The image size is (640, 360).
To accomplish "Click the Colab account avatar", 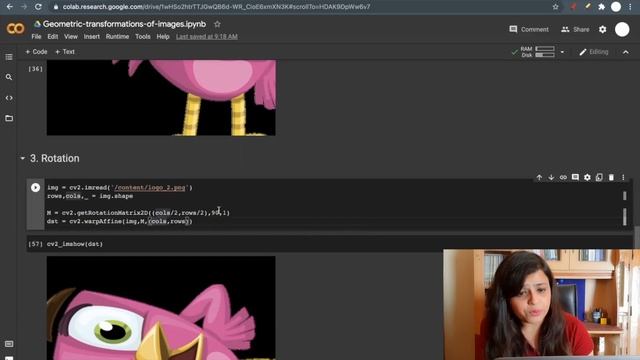I will 622,29.
